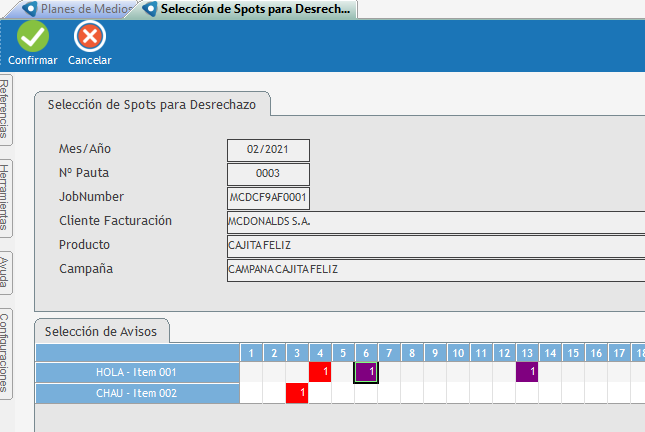The width and height of the screenshot is (645, 432).
Task: Select the red spot on day 3 for CHAU
Action: coord(297,393)
